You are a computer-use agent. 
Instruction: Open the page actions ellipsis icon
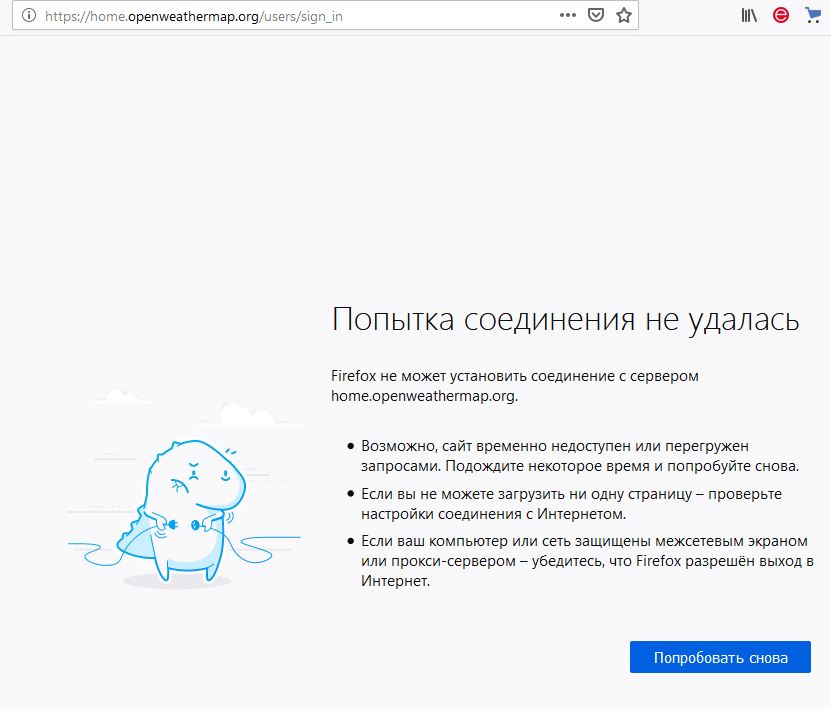[x=567, y=15]
